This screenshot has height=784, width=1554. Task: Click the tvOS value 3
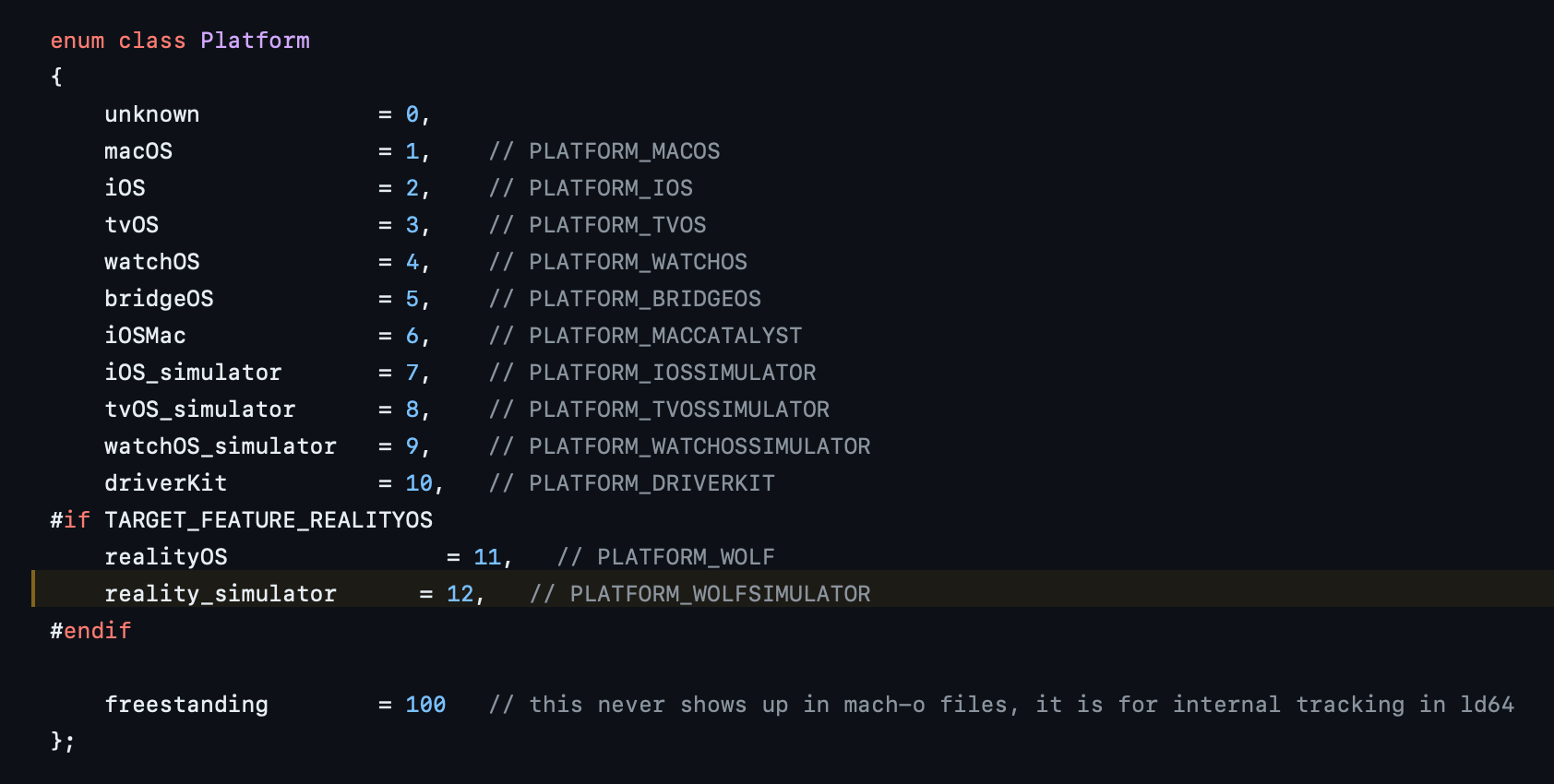(412, 225)
